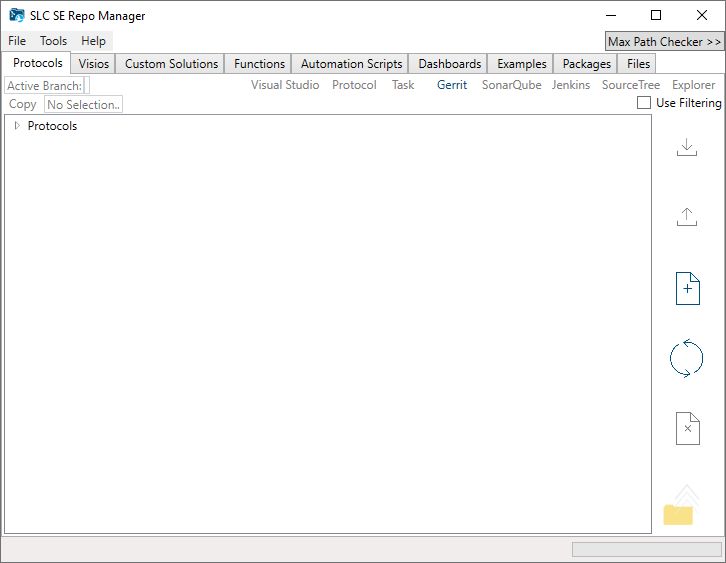Click the Protocol link in toolbar
The height and width of the screenshot is (563, 726).
[x=354, y=85]
